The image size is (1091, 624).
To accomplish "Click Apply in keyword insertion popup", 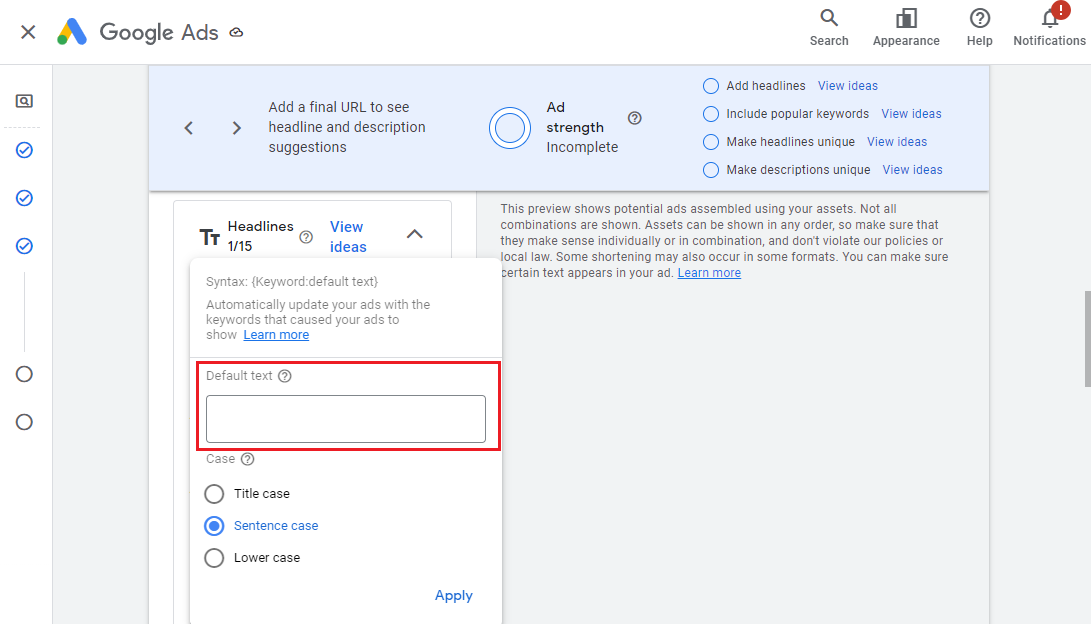I will tap(453, 595).
